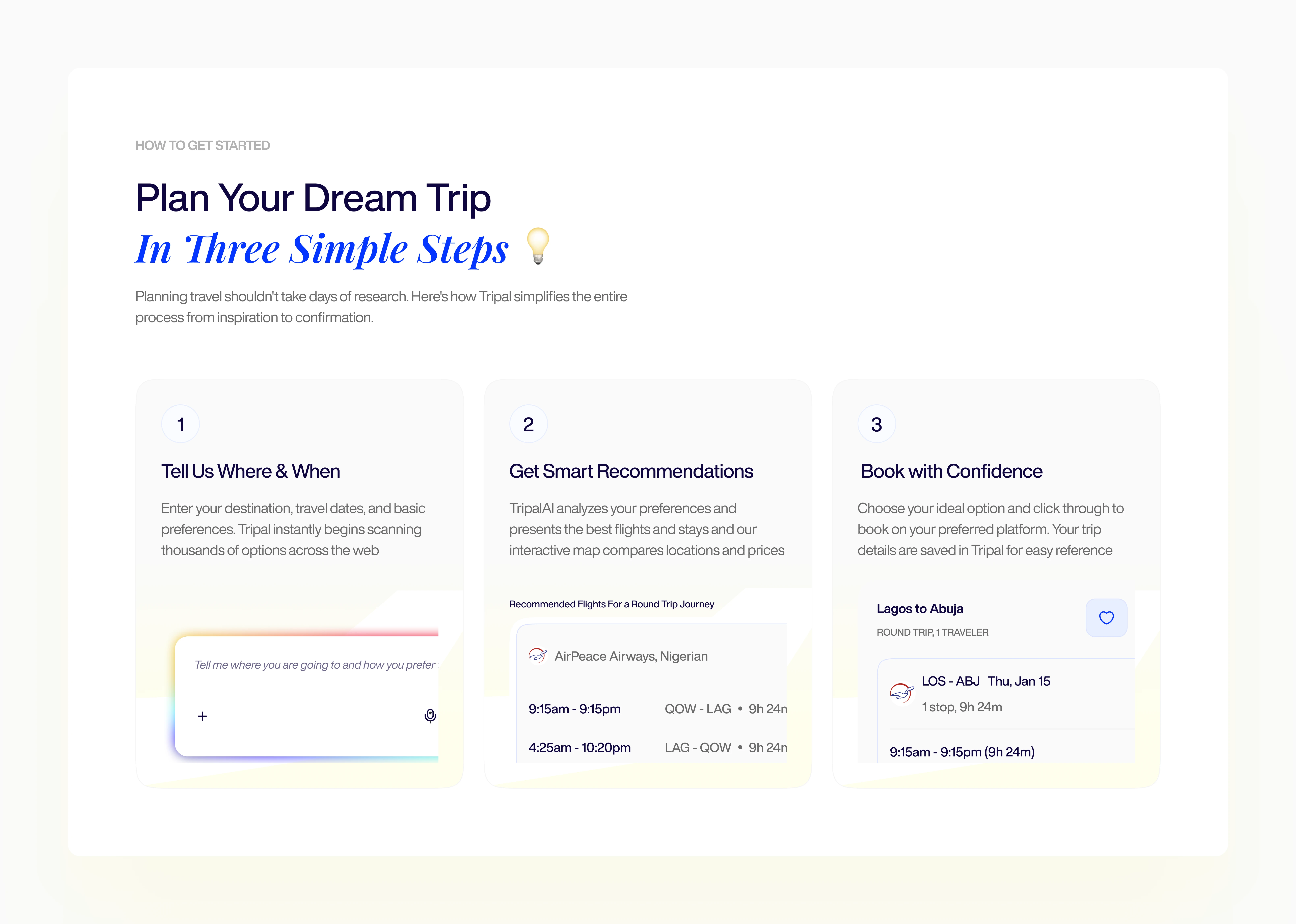
Task: Click the AirPeace Airways airline logo
Action: [x=537, y=656]
